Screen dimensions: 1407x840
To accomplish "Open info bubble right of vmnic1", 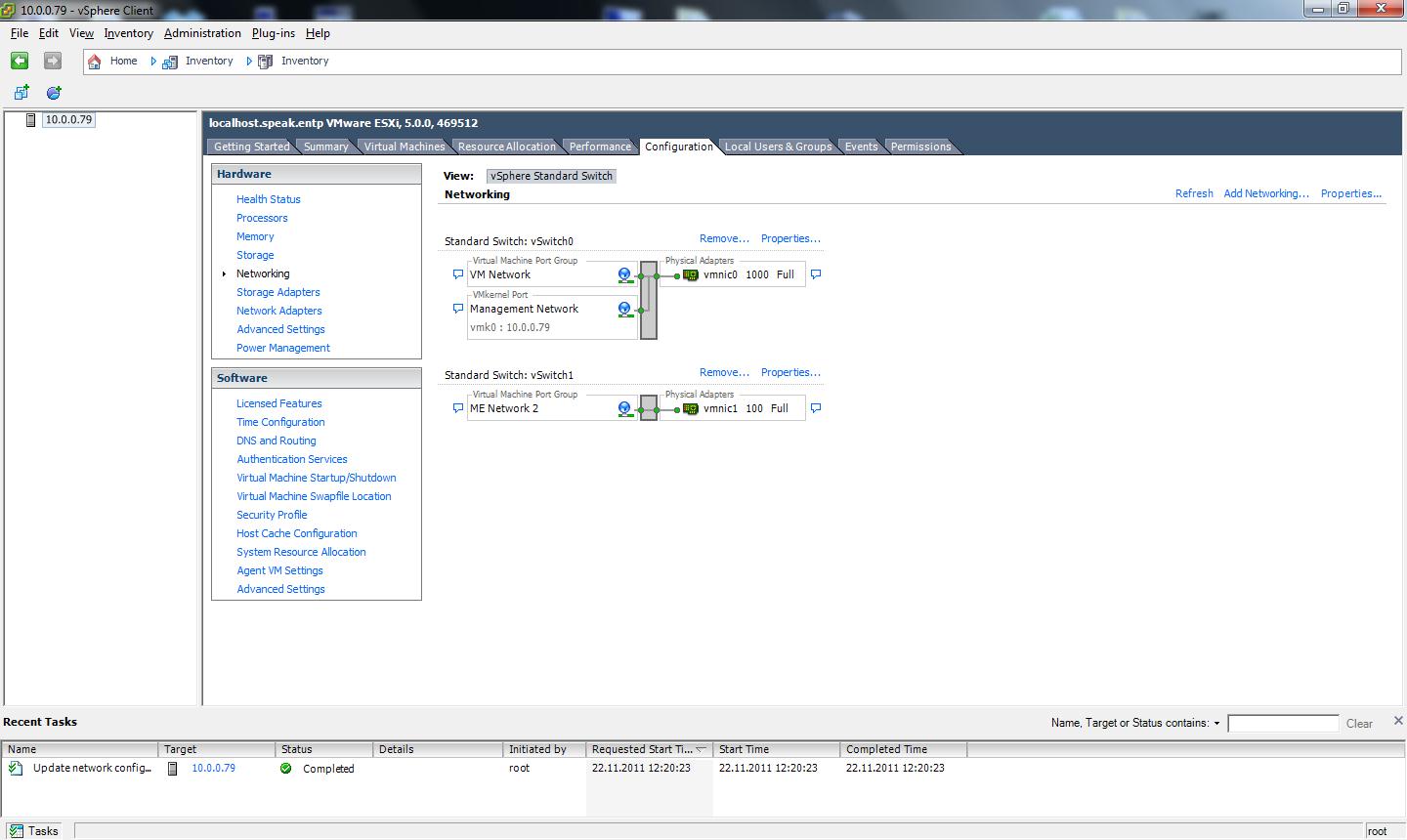I will click(x=816, y=409).
